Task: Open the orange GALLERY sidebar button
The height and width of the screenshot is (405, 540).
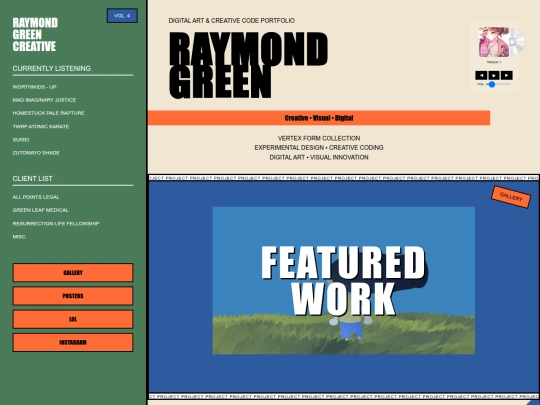Action: [x=73, y=273]
